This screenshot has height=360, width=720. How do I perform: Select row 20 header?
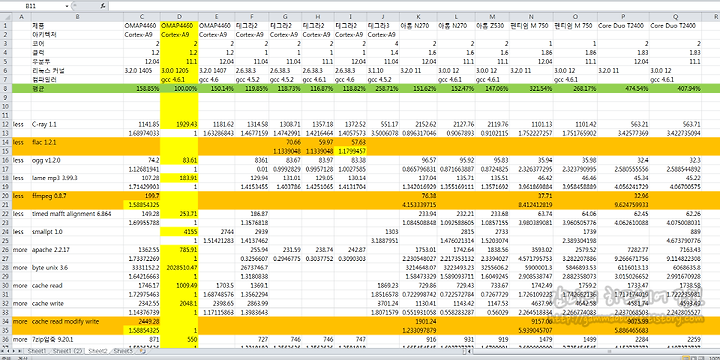coord(6,196)
